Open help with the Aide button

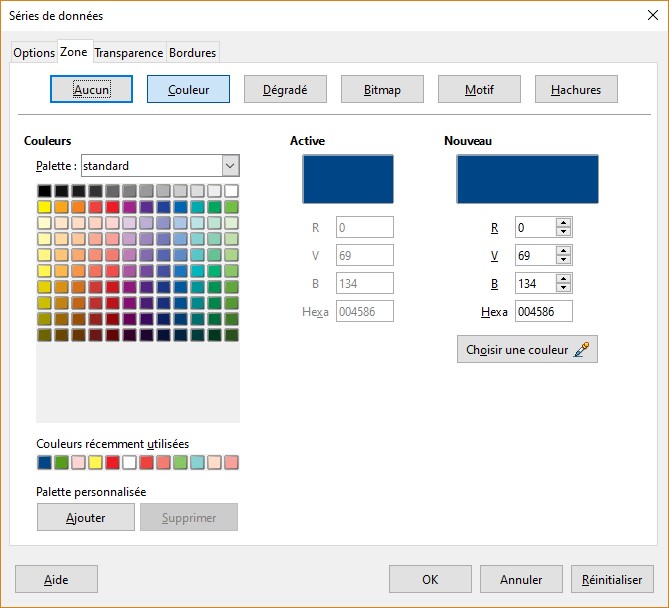click(56, 579)
